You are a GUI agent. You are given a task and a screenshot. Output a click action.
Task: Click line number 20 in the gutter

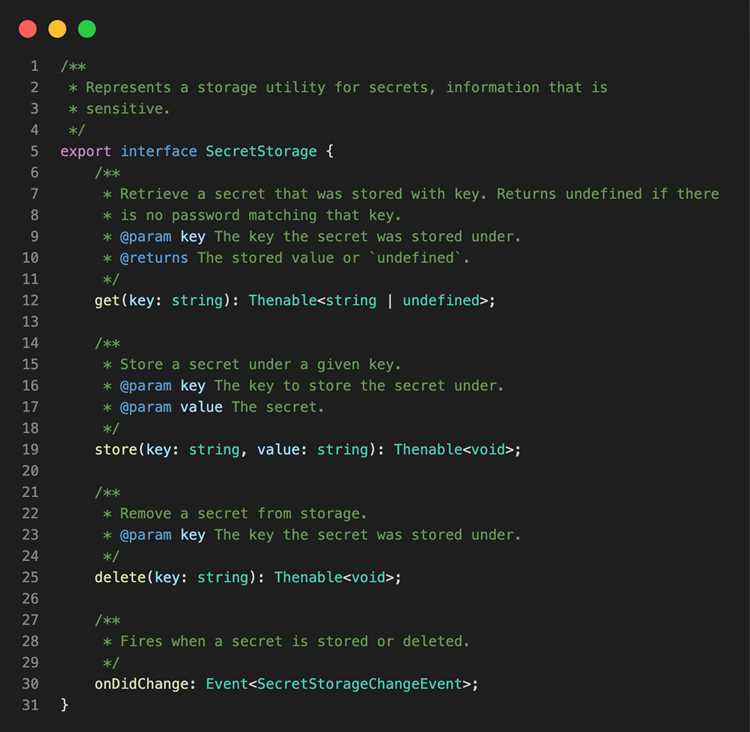click(x=30, y=471)
